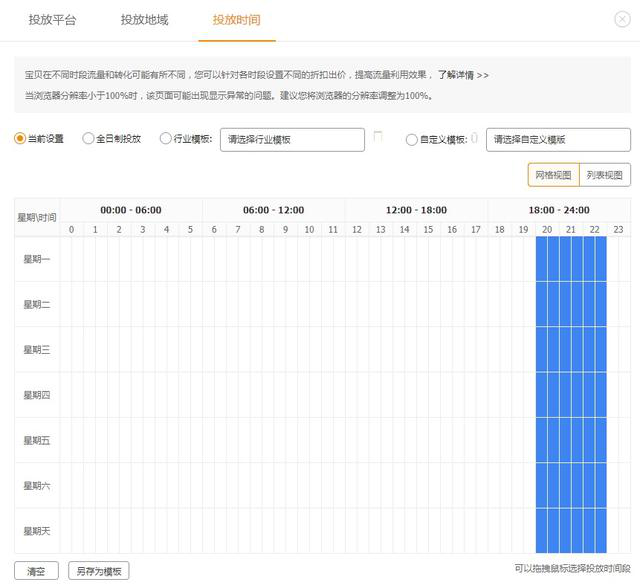Click the 星期五 row label
This screenshot has height=588, width=640.
pyautogui.click(x=37, y=440)
